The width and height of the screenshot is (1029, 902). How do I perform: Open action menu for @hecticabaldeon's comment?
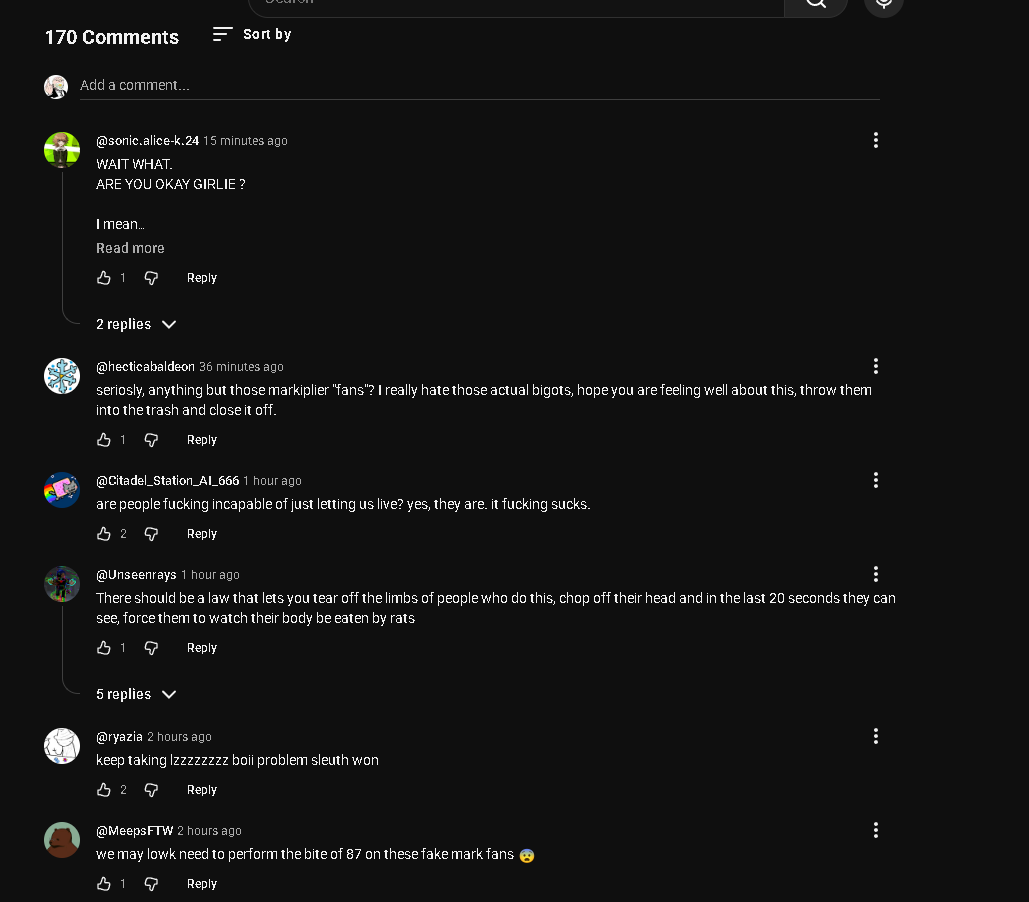coord(875,366)
